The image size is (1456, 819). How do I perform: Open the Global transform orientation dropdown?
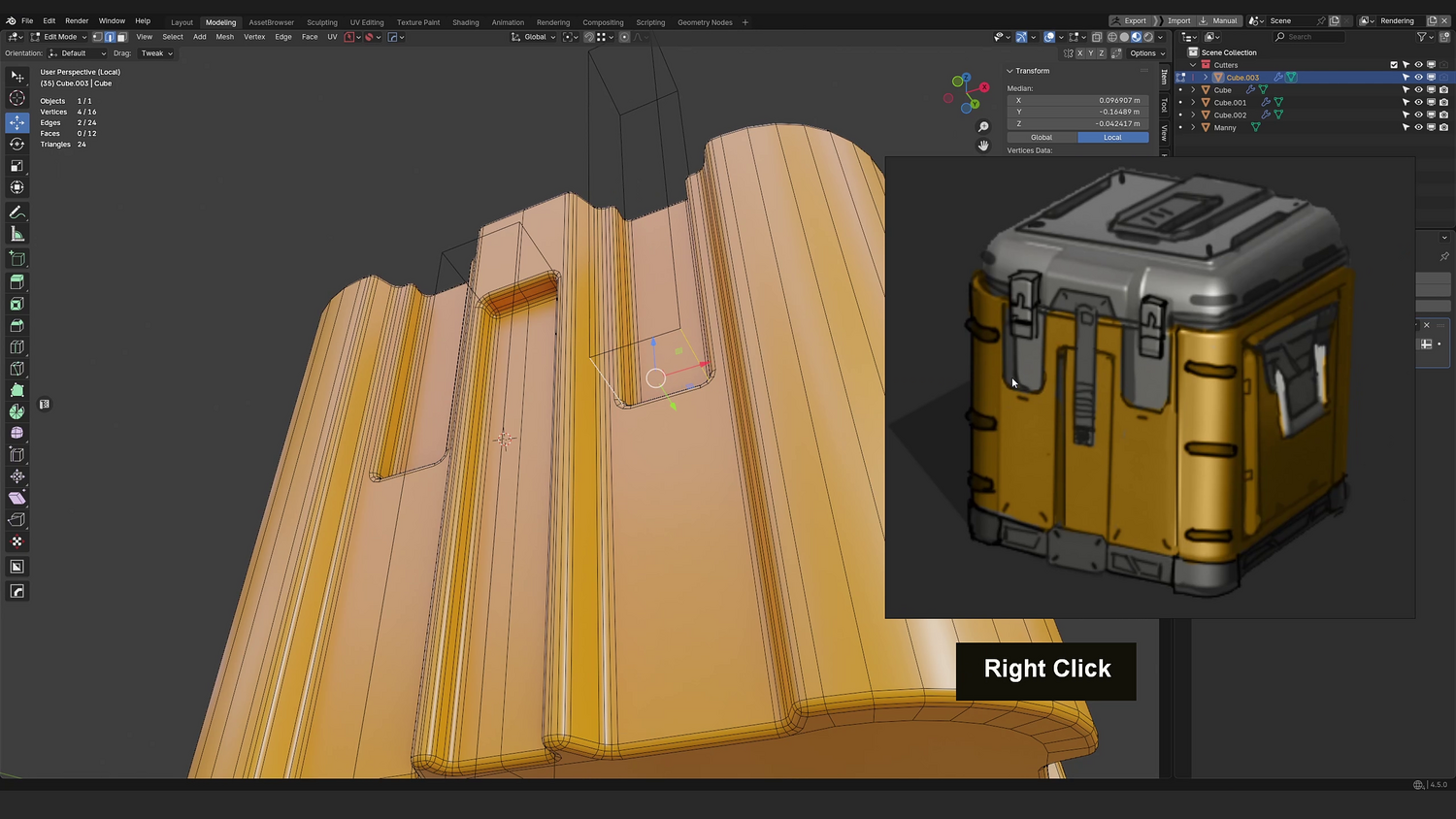(x=535, y=37)
